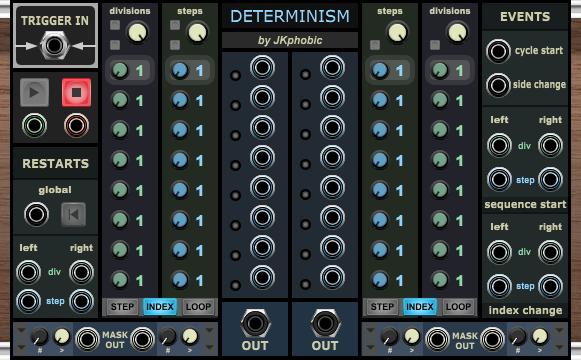581x360 pixels.
Task: Select INDEX mode on right sequencer
Action: [420, 307]
